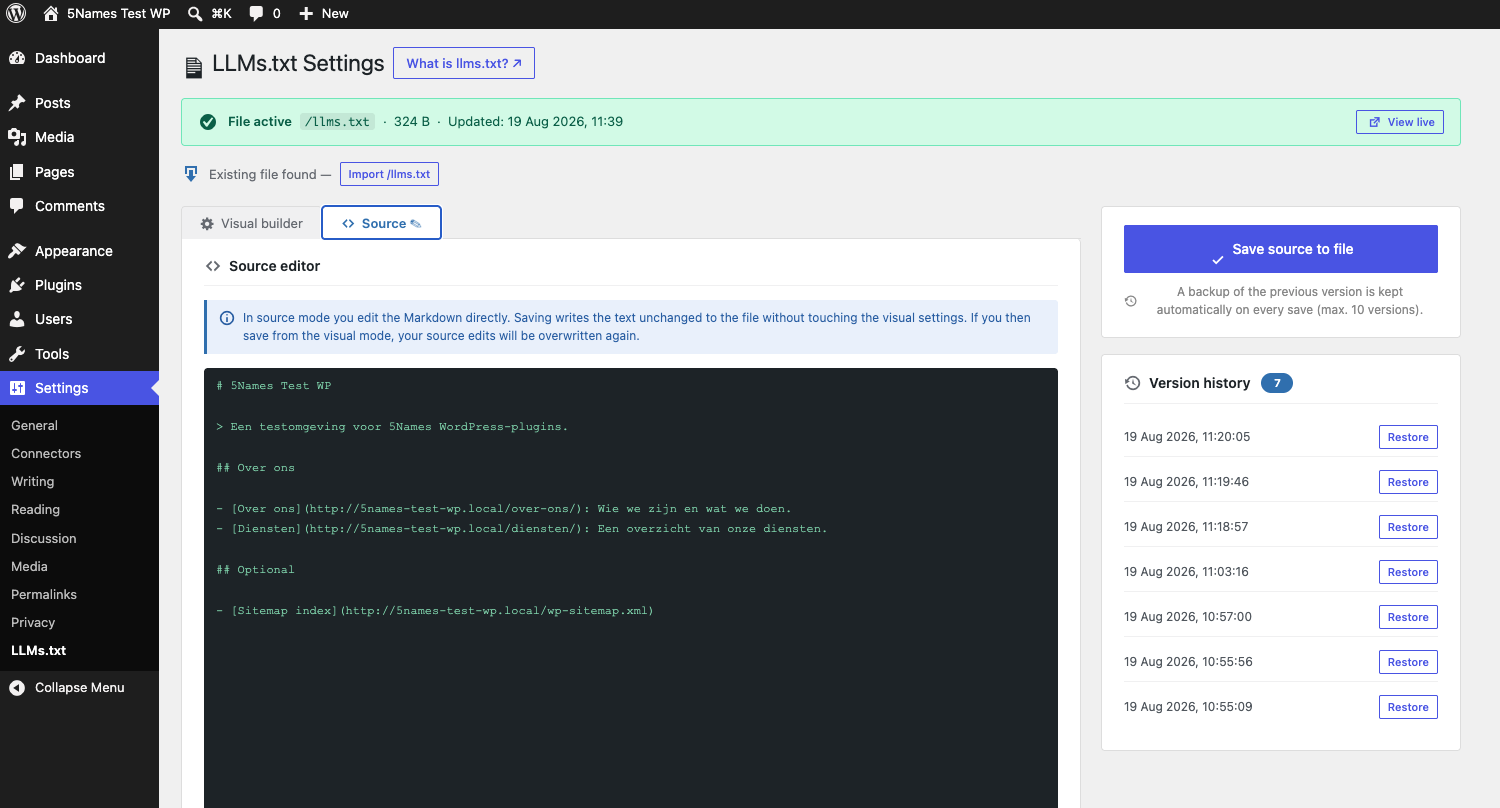Open General settings submenu

[x=34, y=425]
